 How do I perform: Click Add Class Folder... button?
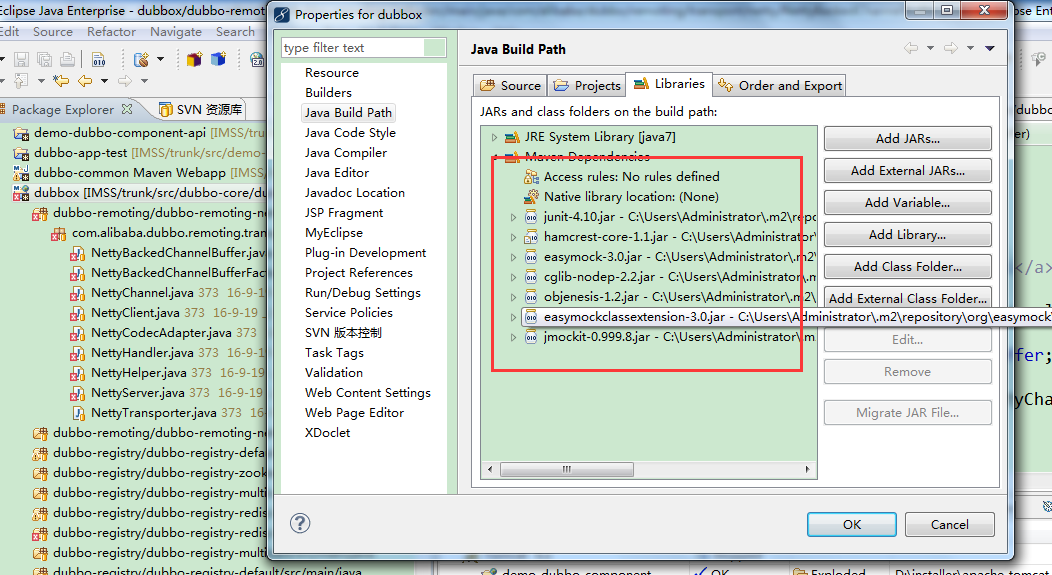click(908, 267)
